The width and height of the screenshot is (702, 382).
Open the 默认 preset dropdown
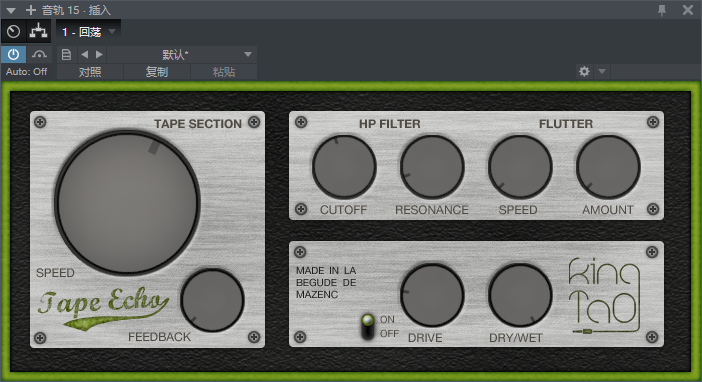[182, 55]
